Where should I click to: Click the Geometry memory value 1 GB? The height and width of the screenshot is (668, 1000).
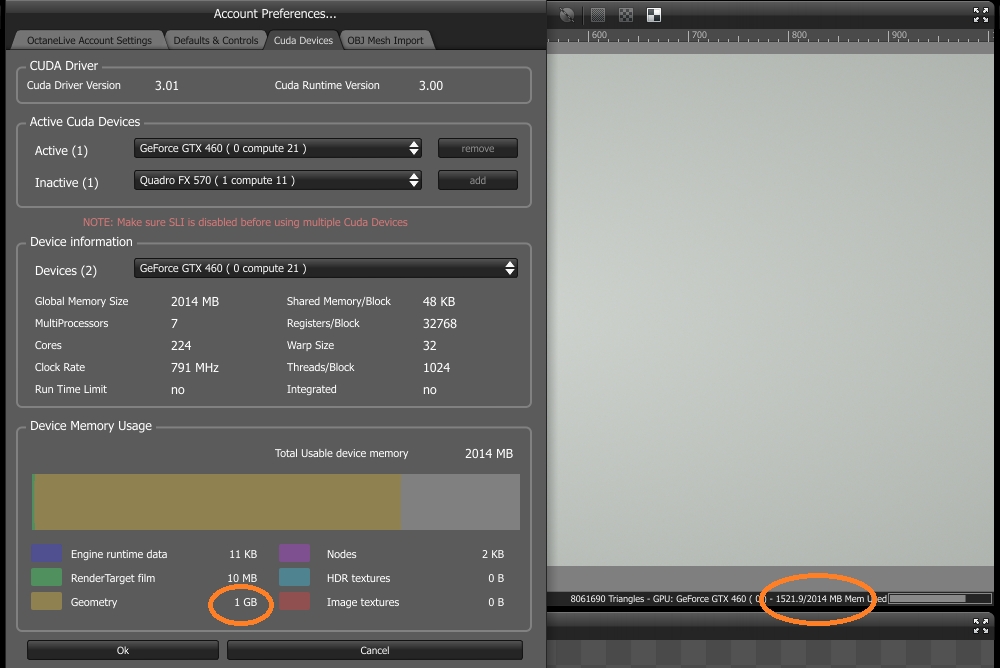[246, 602]
